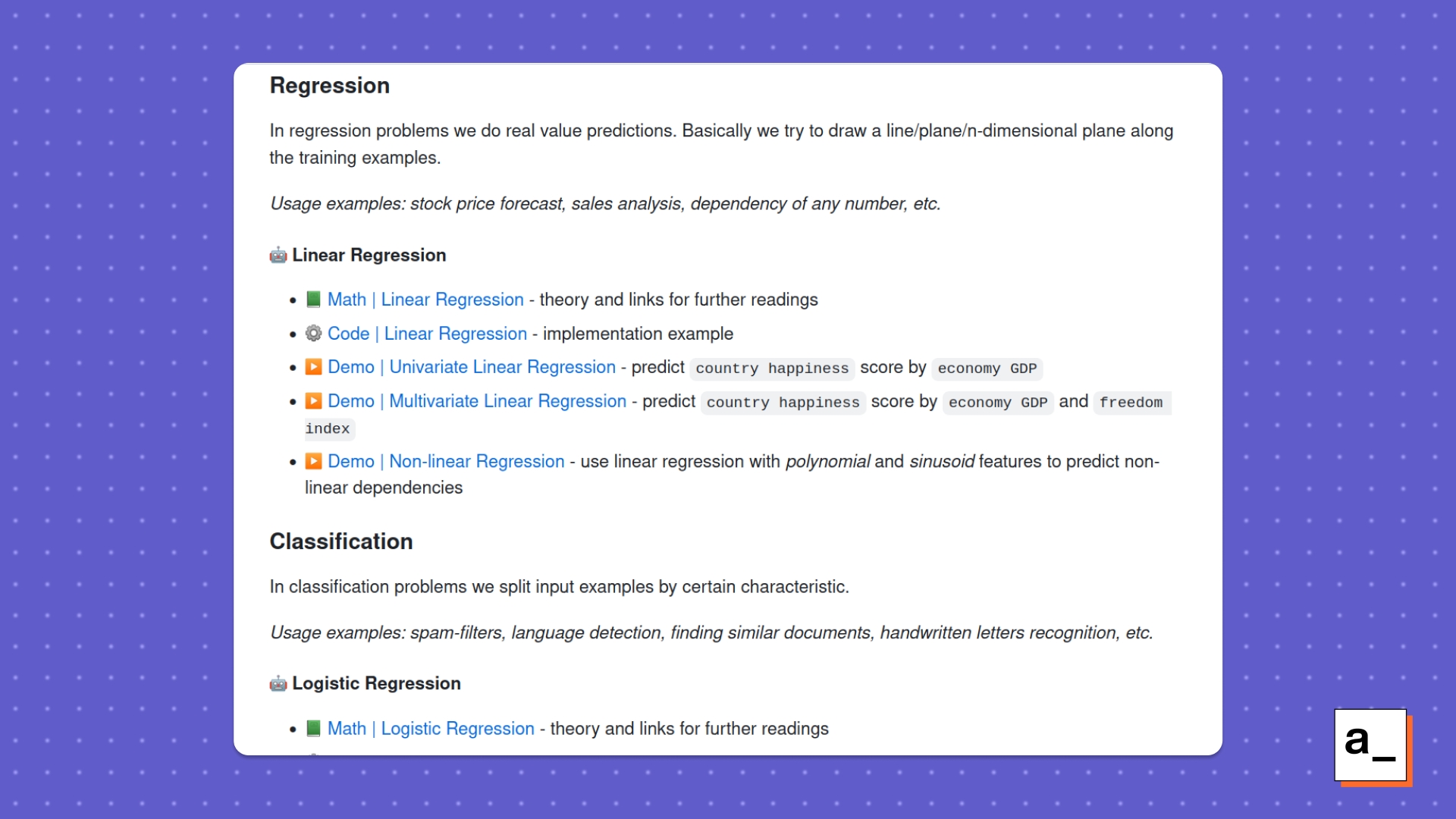Click the play icon before Univariate Linear Regression demo
This screenshot has width=1456, height=819.
313,367
